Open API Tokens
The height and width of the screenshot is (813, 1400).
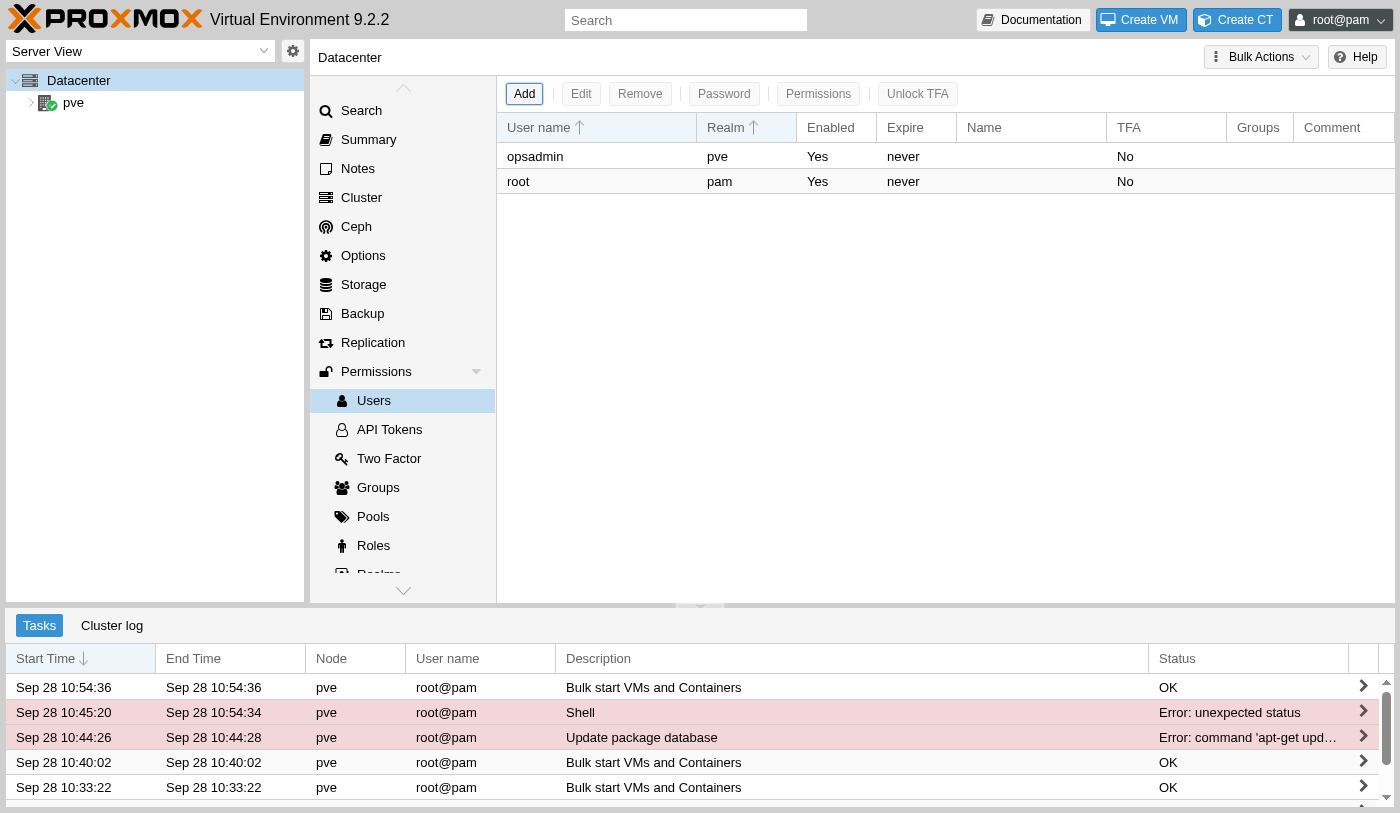pyautogui.click(x=402, y=430)
